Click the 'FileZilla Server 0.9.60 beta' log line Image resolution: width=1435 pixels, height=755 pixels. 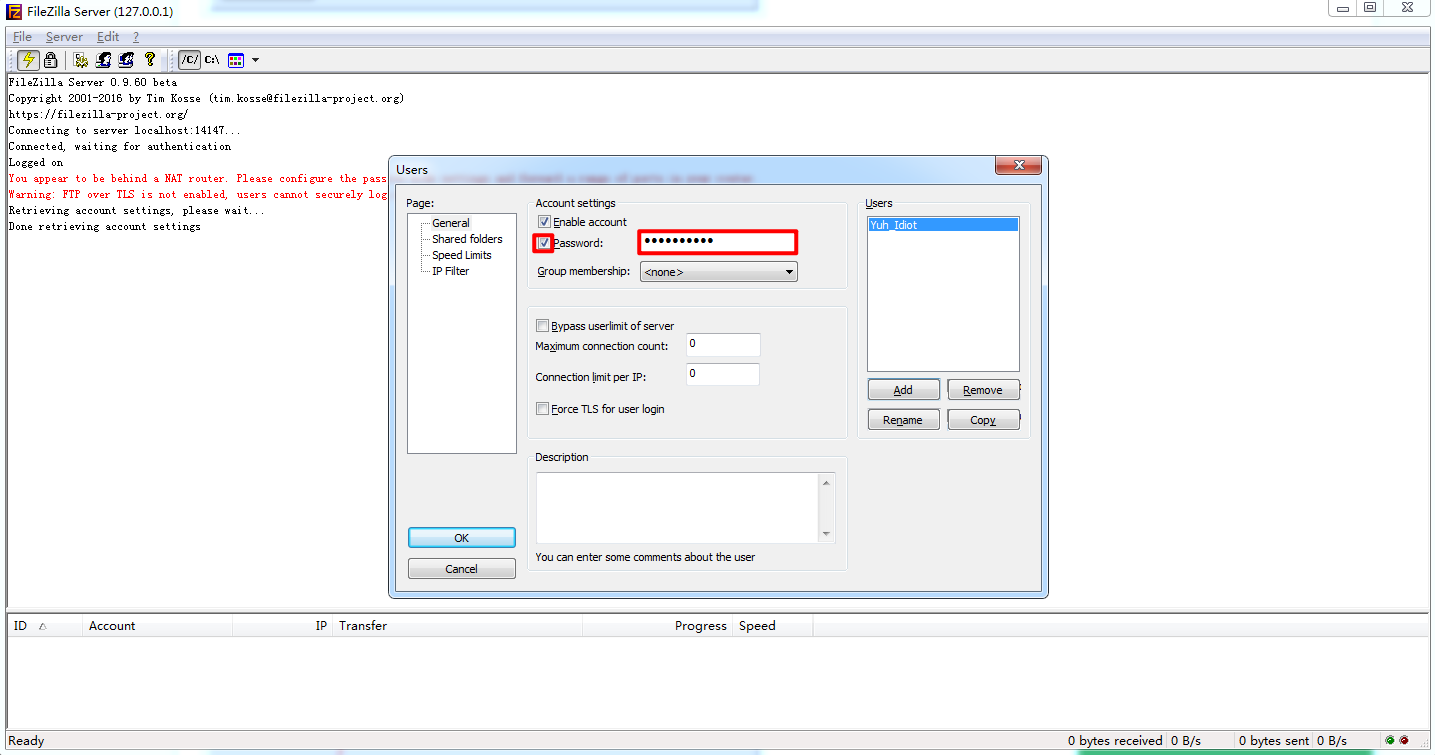[93, 83]
